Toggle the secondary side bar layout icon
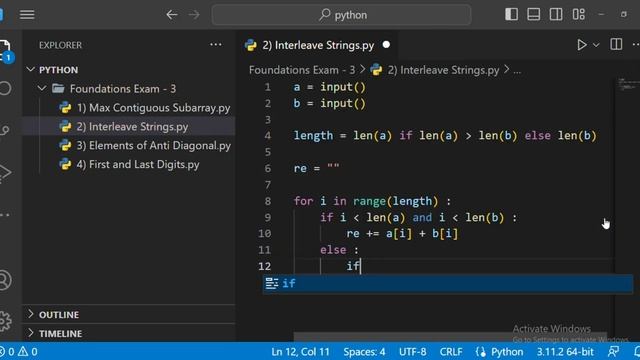Image resolution: width=640 pixels, height=360 pixels. point(556,14)
